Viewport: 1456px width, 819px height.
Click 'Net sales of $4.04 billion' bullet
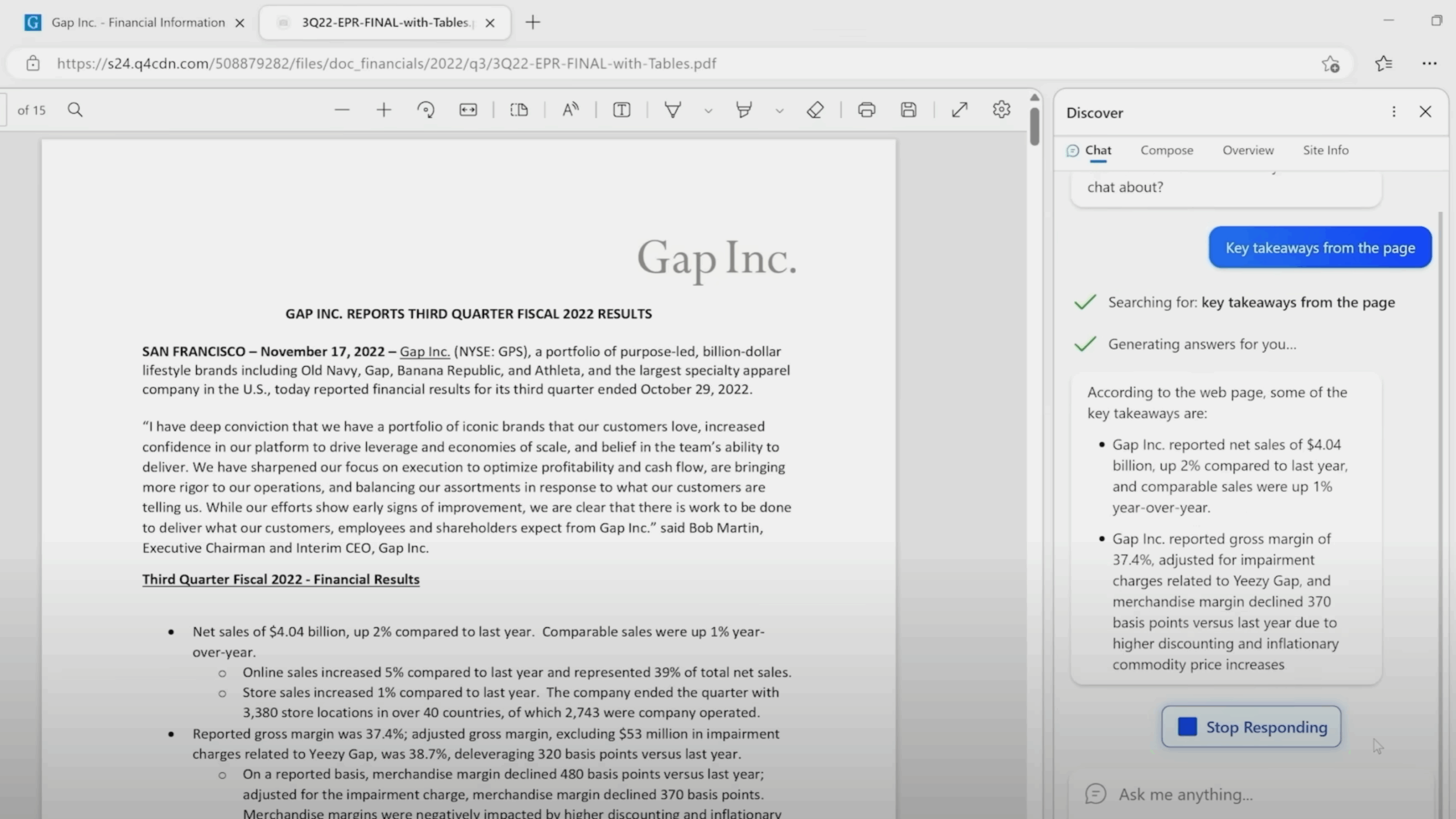click(478, 642)
